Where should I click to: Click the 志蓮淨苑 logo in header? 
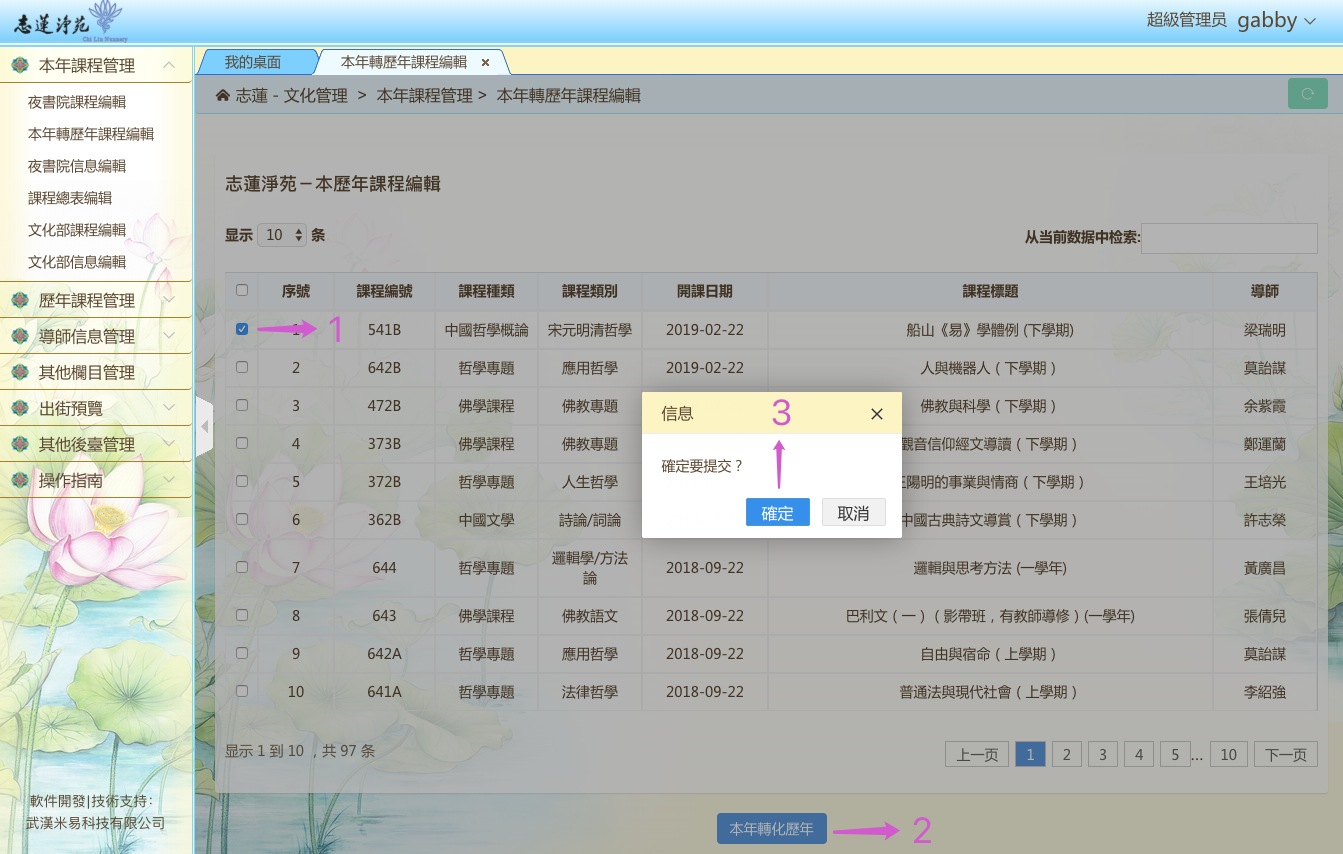[70, 21]
